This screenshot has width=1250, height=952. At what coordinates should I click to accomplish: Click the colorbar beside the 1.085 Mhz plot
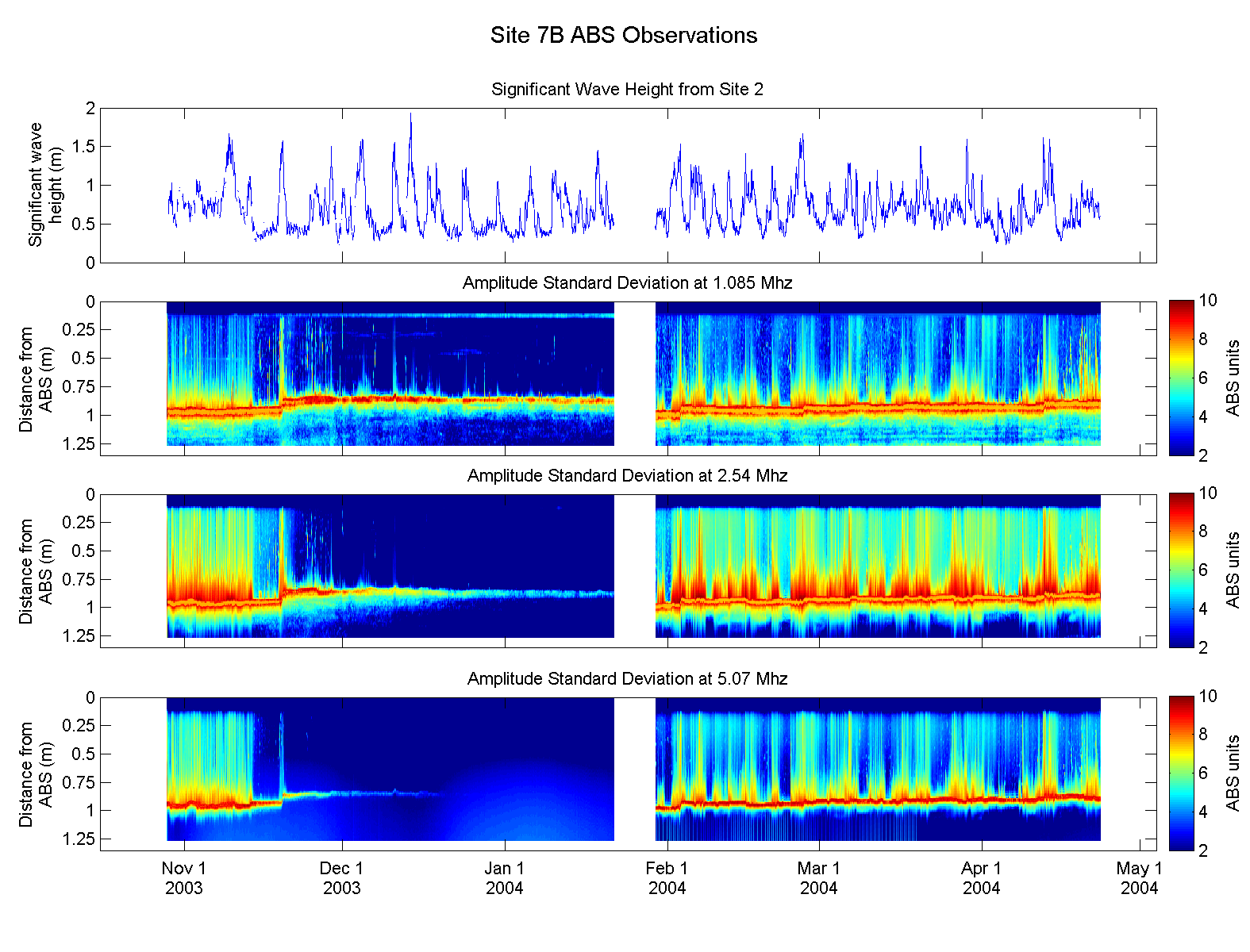pos(1181,378)
